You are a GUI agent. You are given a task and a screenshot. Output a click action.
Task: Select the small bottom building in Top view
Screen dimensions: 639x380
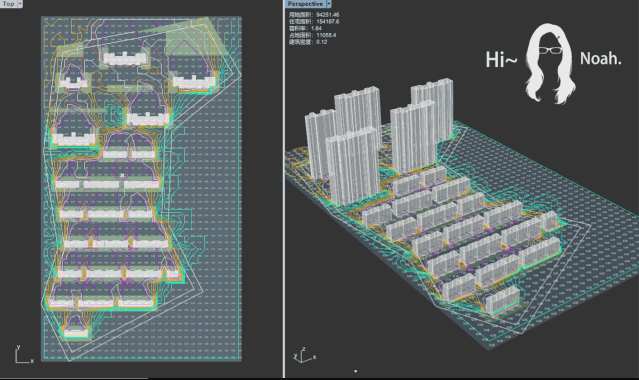tap(76, 333)
